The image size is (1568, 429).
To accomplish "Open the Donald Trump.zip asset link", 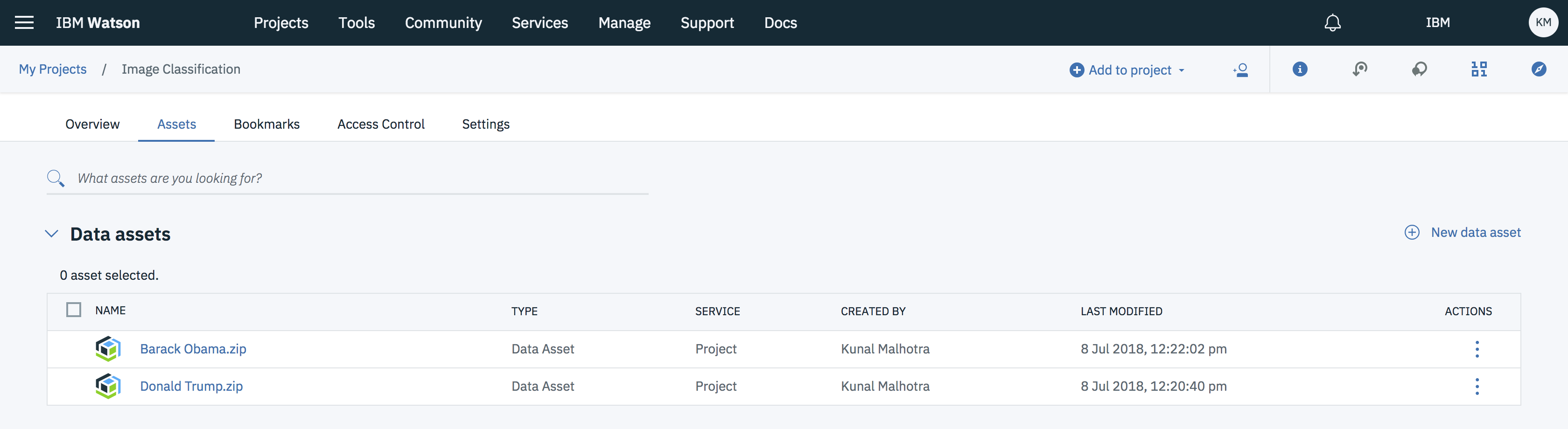I will point(191,387).
